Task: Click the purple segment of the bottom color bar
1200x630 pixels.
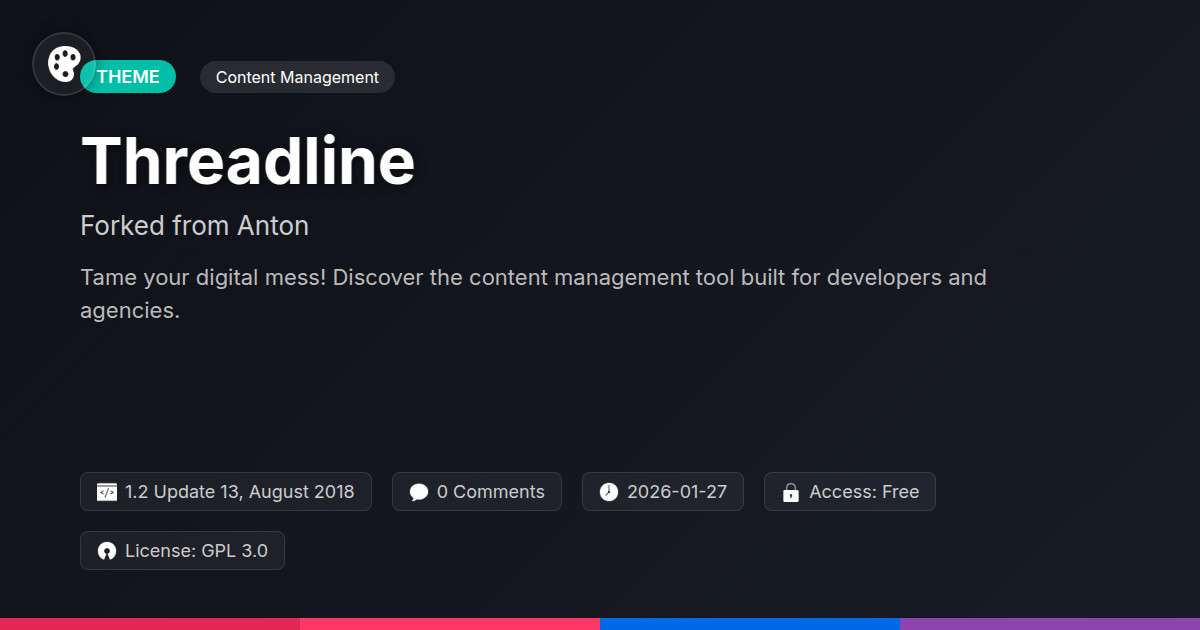Action: pyautogui.click(x=1050, y=623)
